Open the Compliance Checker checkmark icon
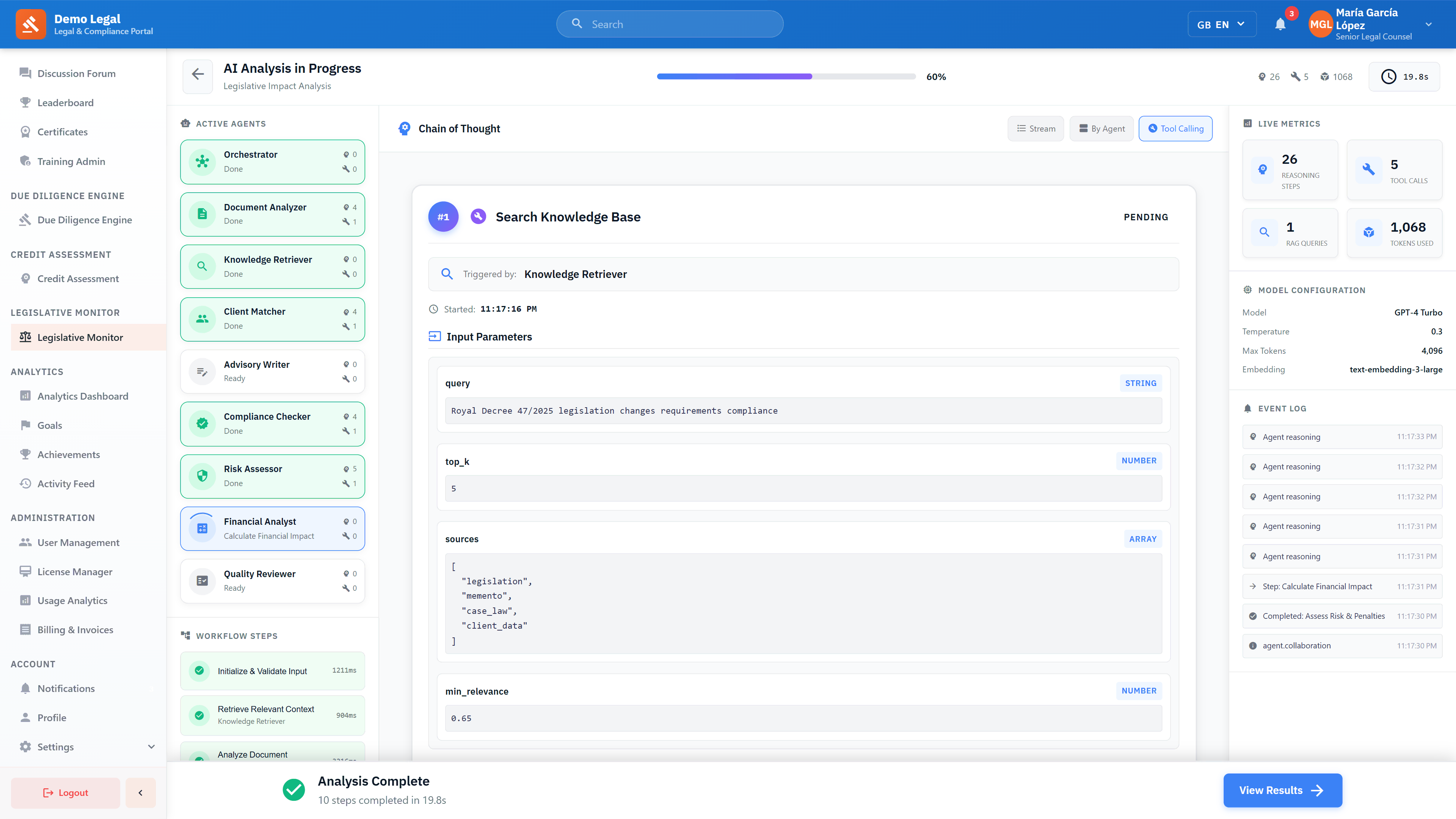 click(x=202, y=423)
